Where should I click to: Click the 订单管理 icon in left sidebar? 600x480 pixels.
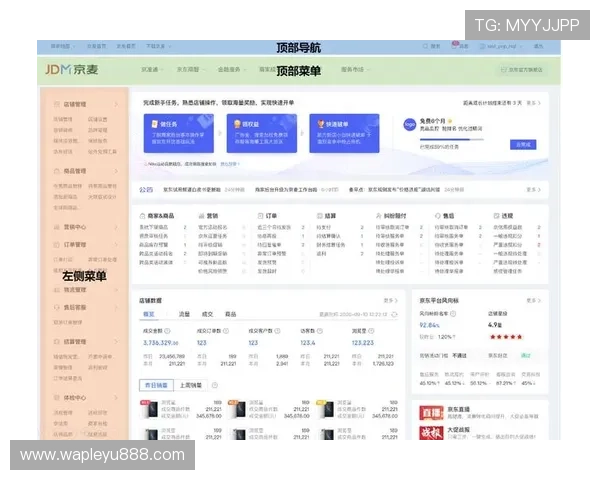[57, 245]
